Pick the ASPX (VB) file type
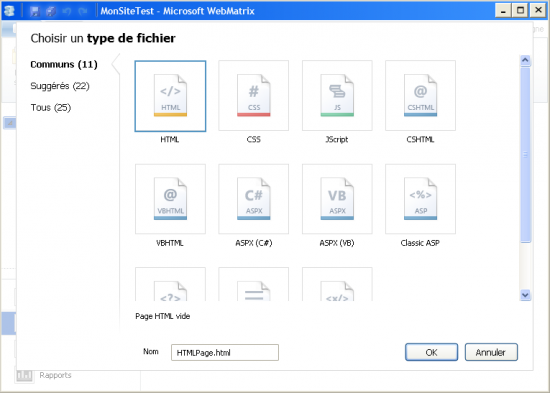The height and width of the screenshot is (393, 550). 337,199
